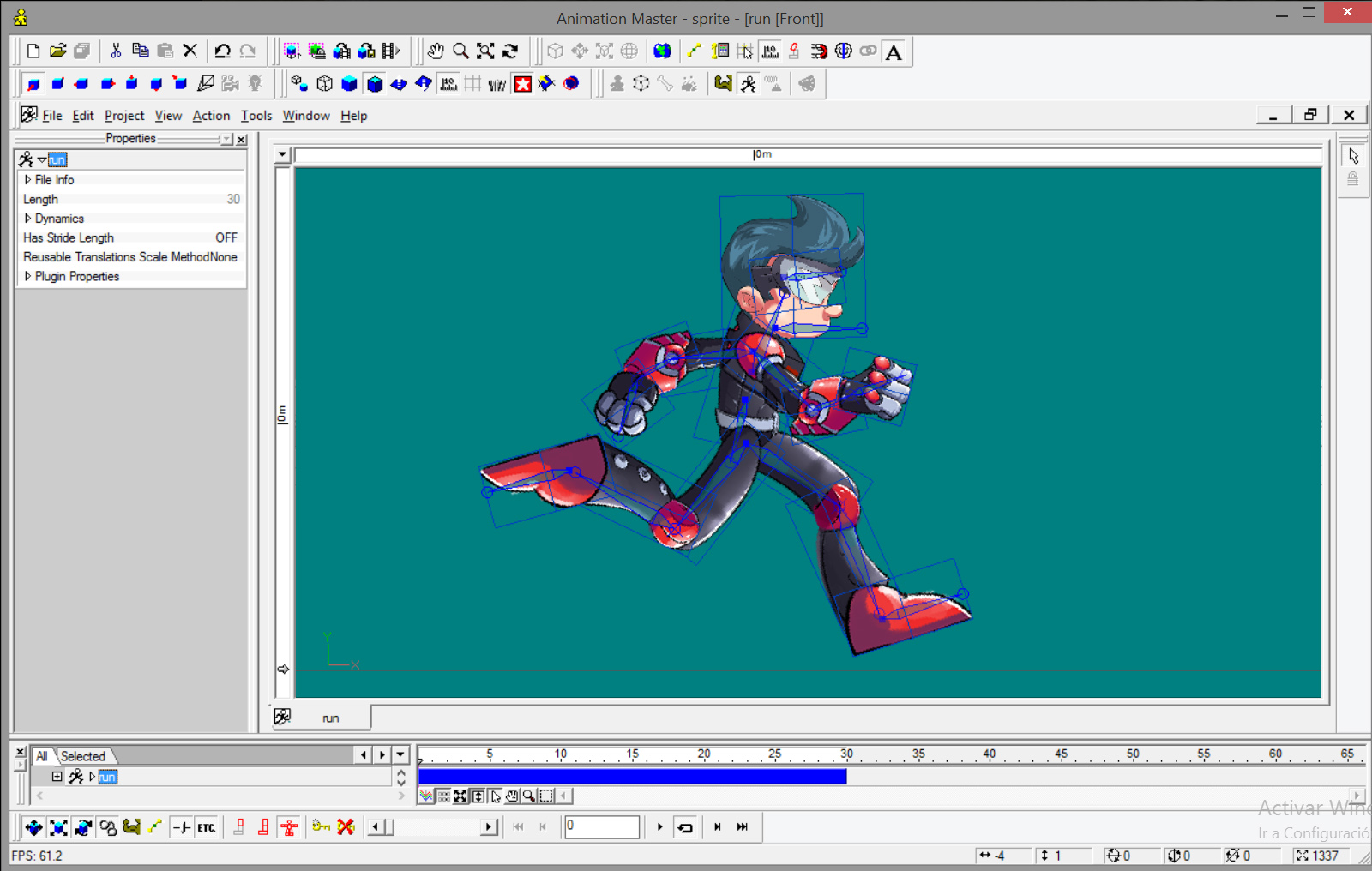Screen dimensions: 1372x871
Task: Expand the run triangle in timeline tree
Action: point(92,777)
